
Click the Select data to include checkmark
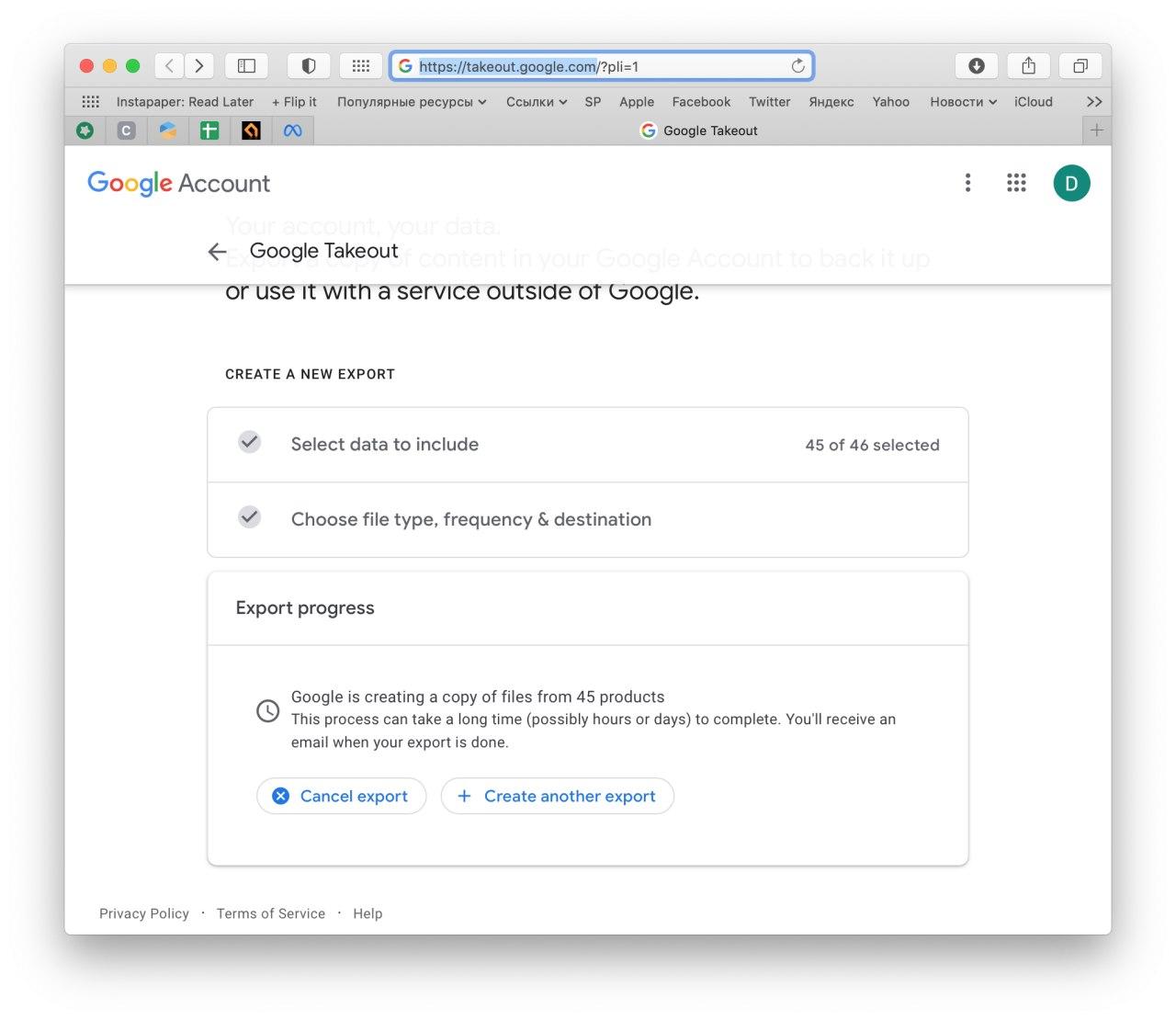(x=249, y=442)
